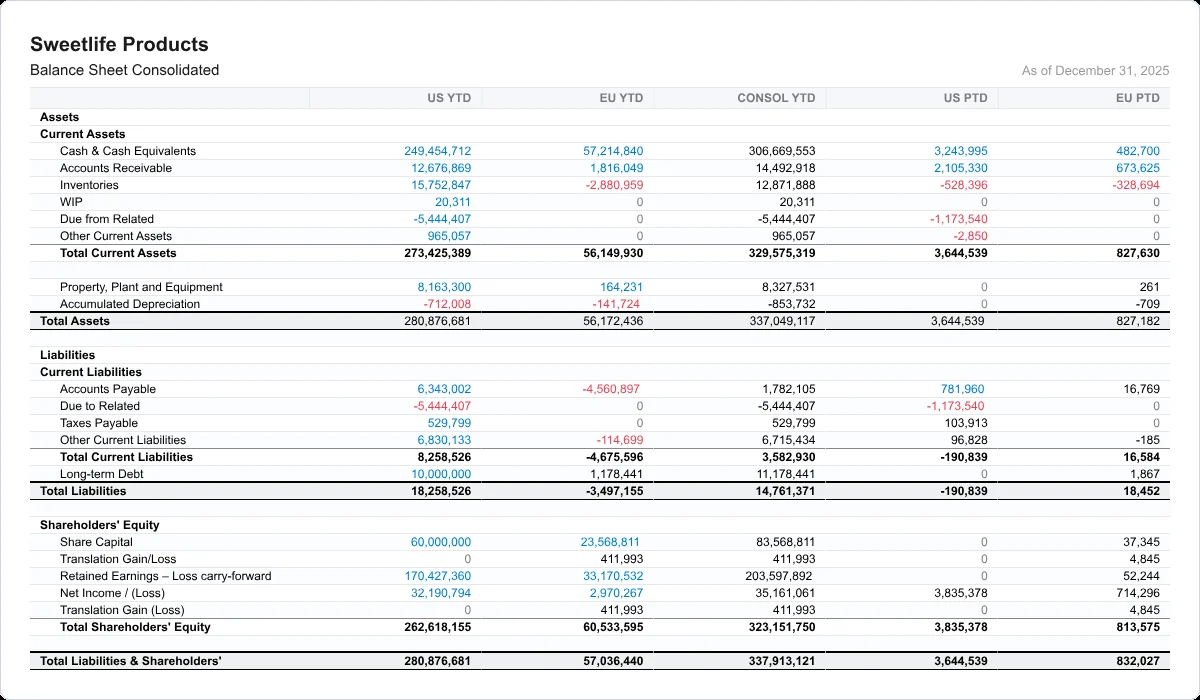Open EU YTD Accounts Receivable value 1,816,049
This screenshot has width=1200, height=700.
(x=617, y=168)
